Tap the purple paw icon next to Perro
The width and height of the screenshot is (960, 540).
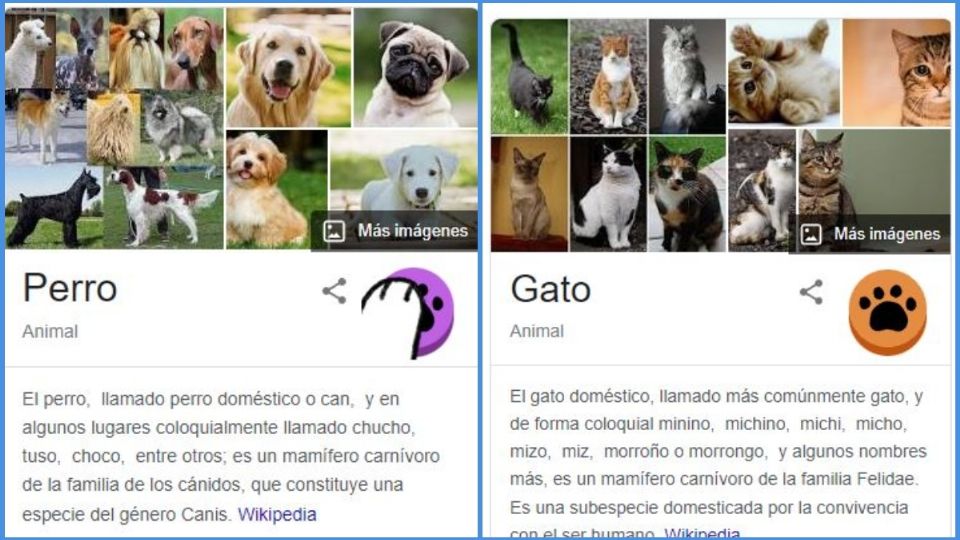[x=408, y=312]
